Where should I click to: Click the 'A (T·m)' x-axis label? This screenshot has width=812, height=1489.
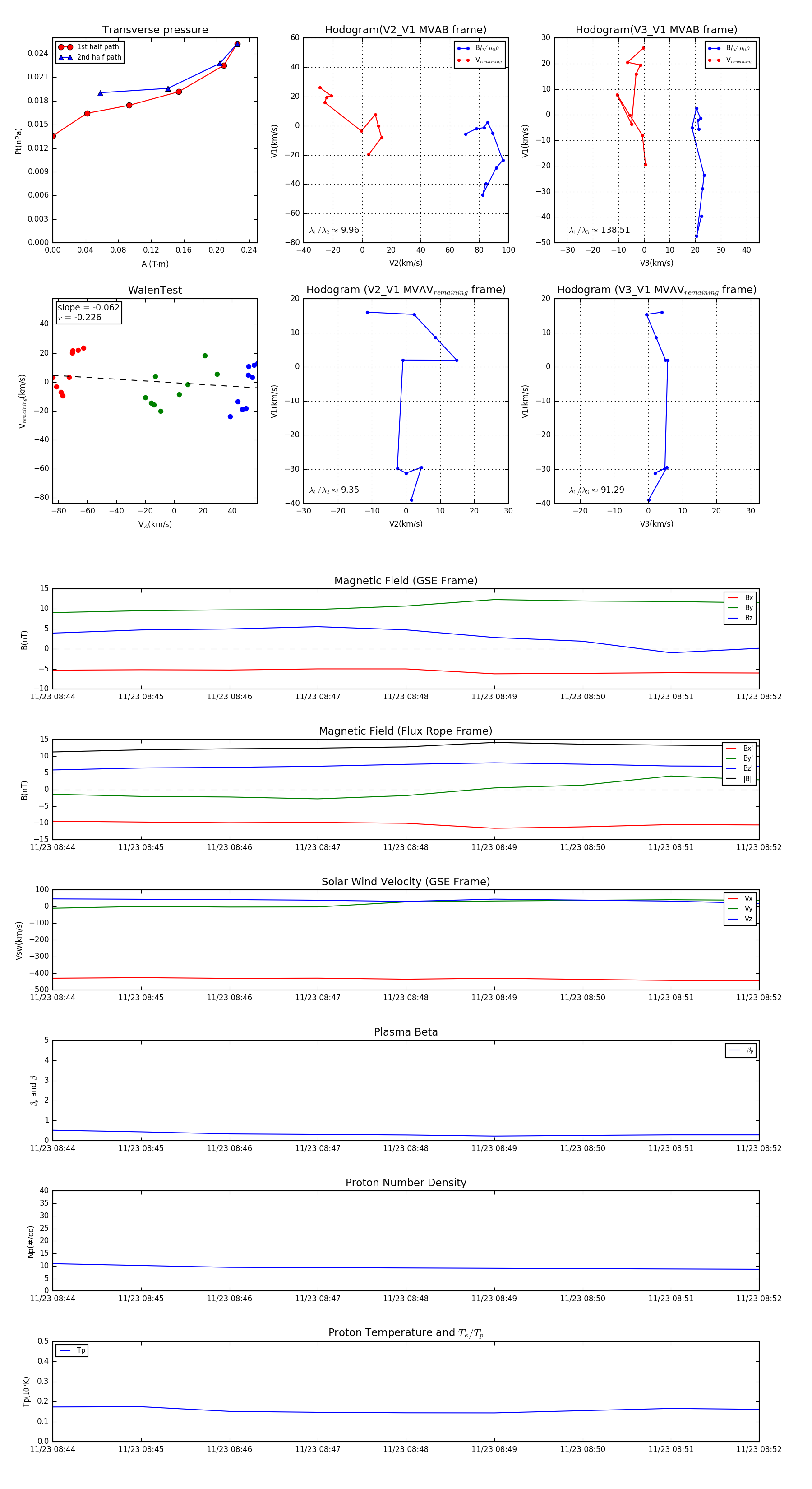pos(155,264)
